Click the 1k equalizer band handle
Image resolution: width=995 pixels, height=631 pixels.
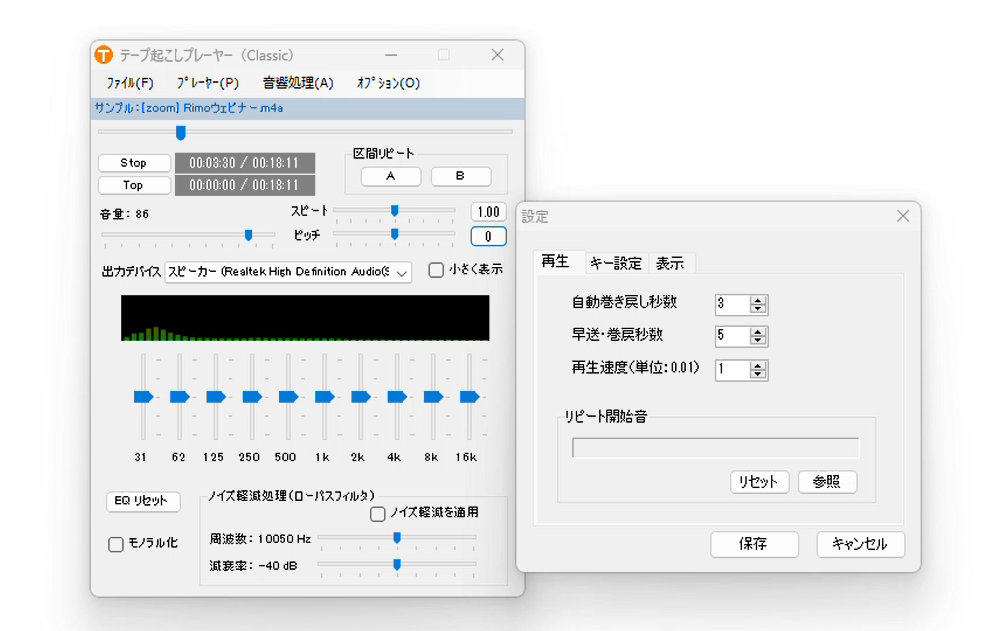pos(324,397)
